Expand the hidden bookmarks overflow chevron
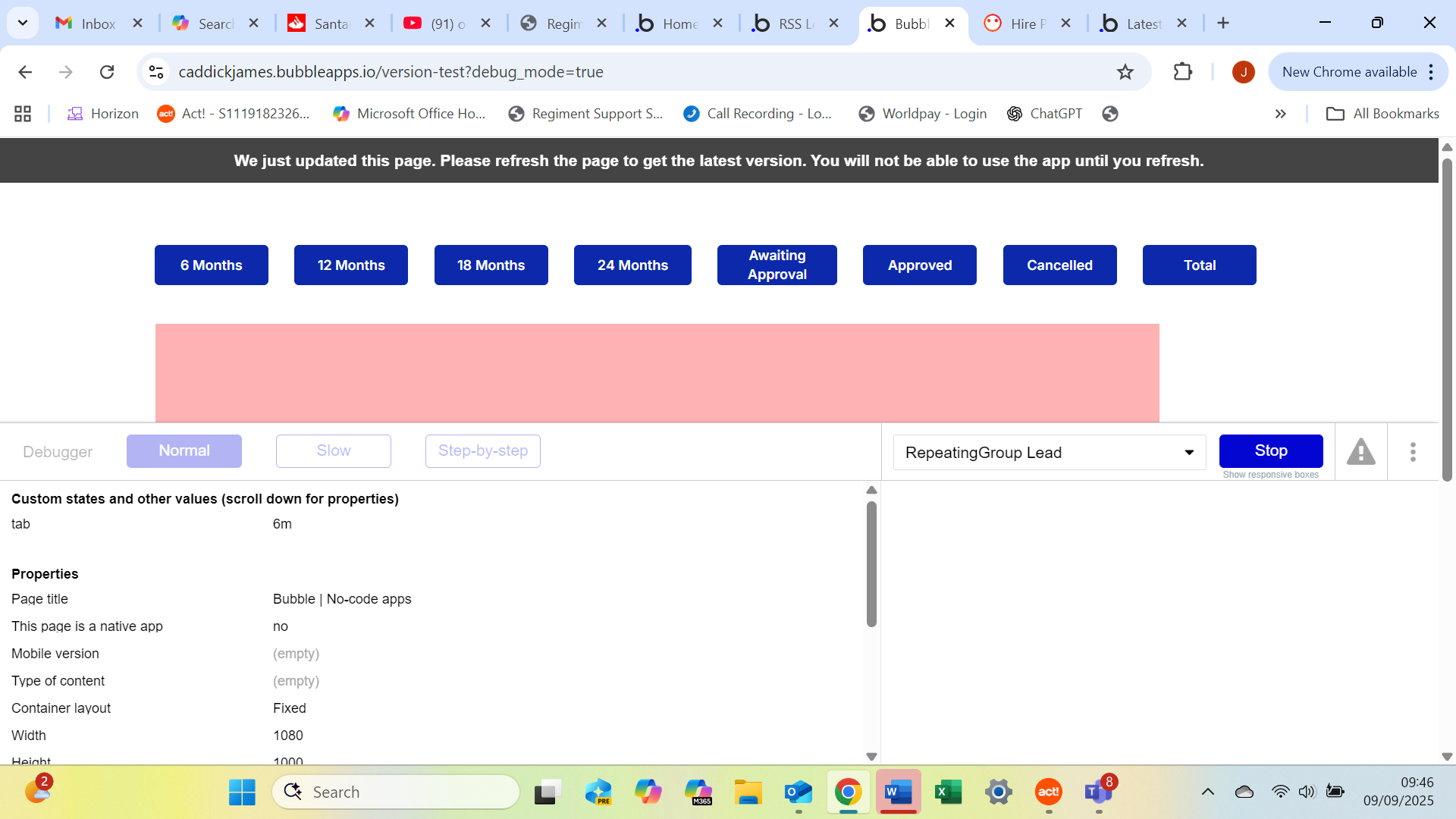The image size is (1456, 819). click(1280, 114)
